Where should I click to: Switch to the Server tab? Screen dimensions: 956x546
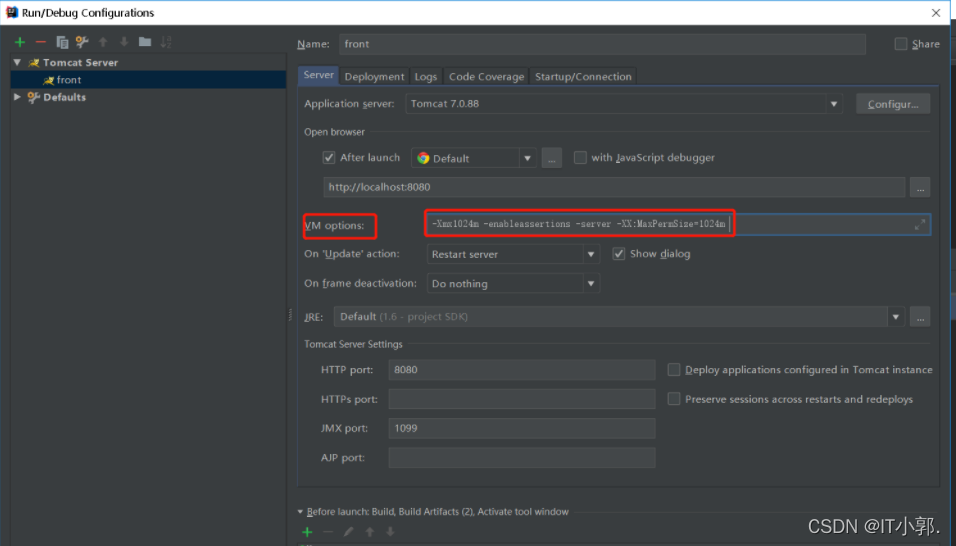tap(318, 75)
